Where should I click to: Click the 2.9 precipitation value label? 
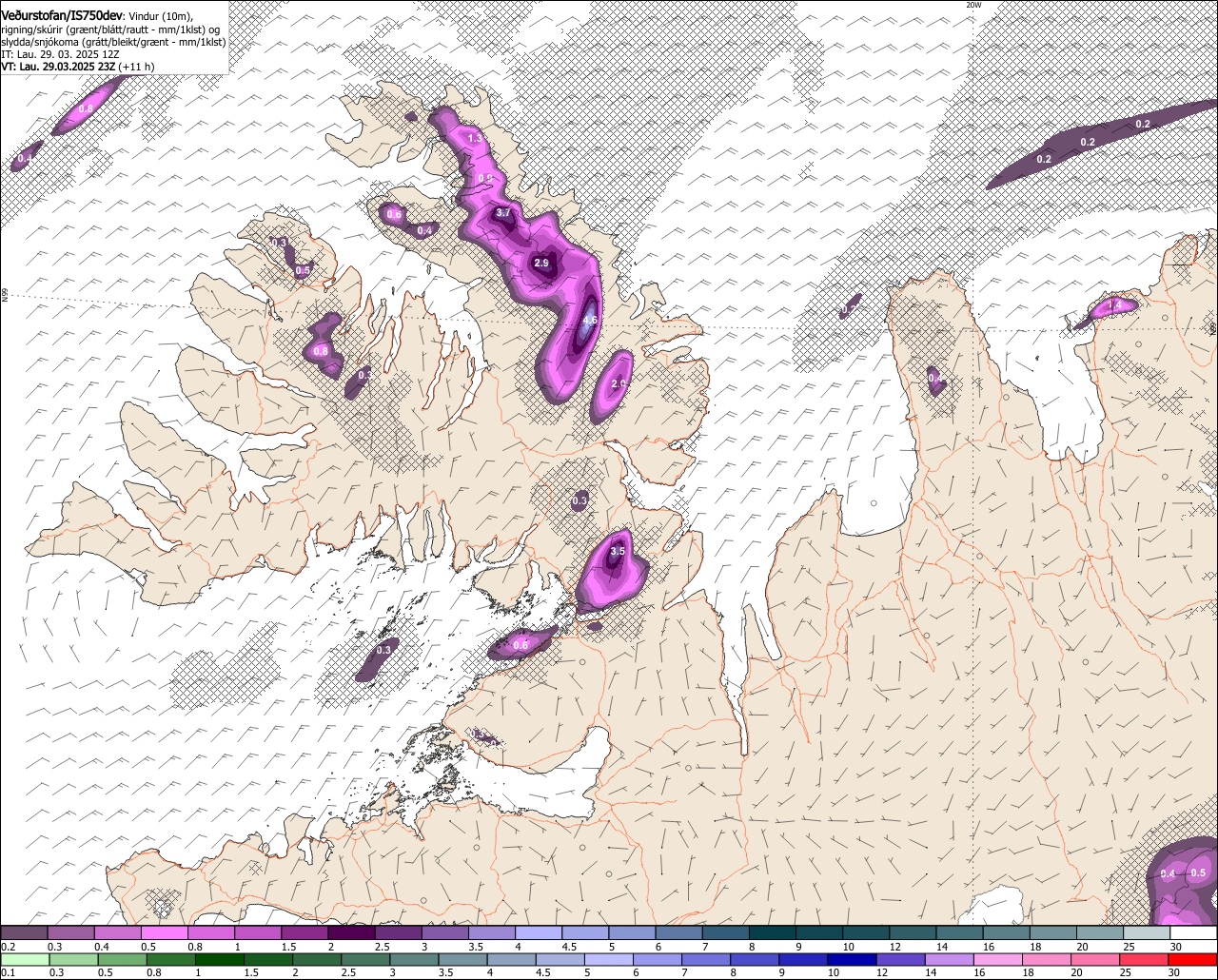tap(541, 263)
